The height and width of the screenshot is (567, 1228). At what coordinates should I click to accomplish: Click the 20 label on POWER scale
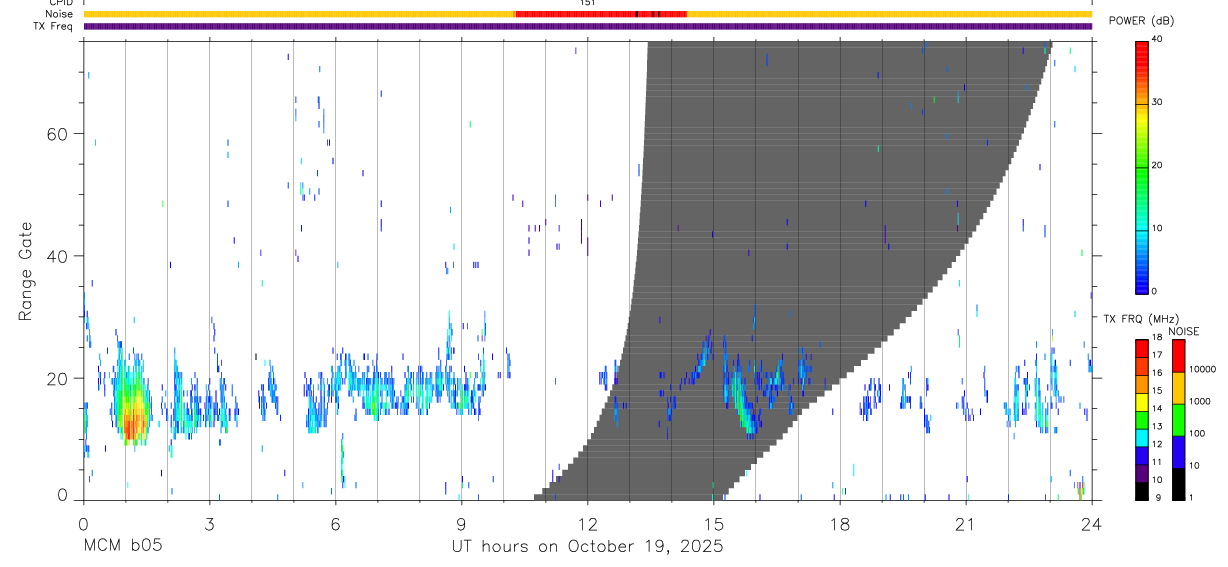click(x=1158, y=165)
